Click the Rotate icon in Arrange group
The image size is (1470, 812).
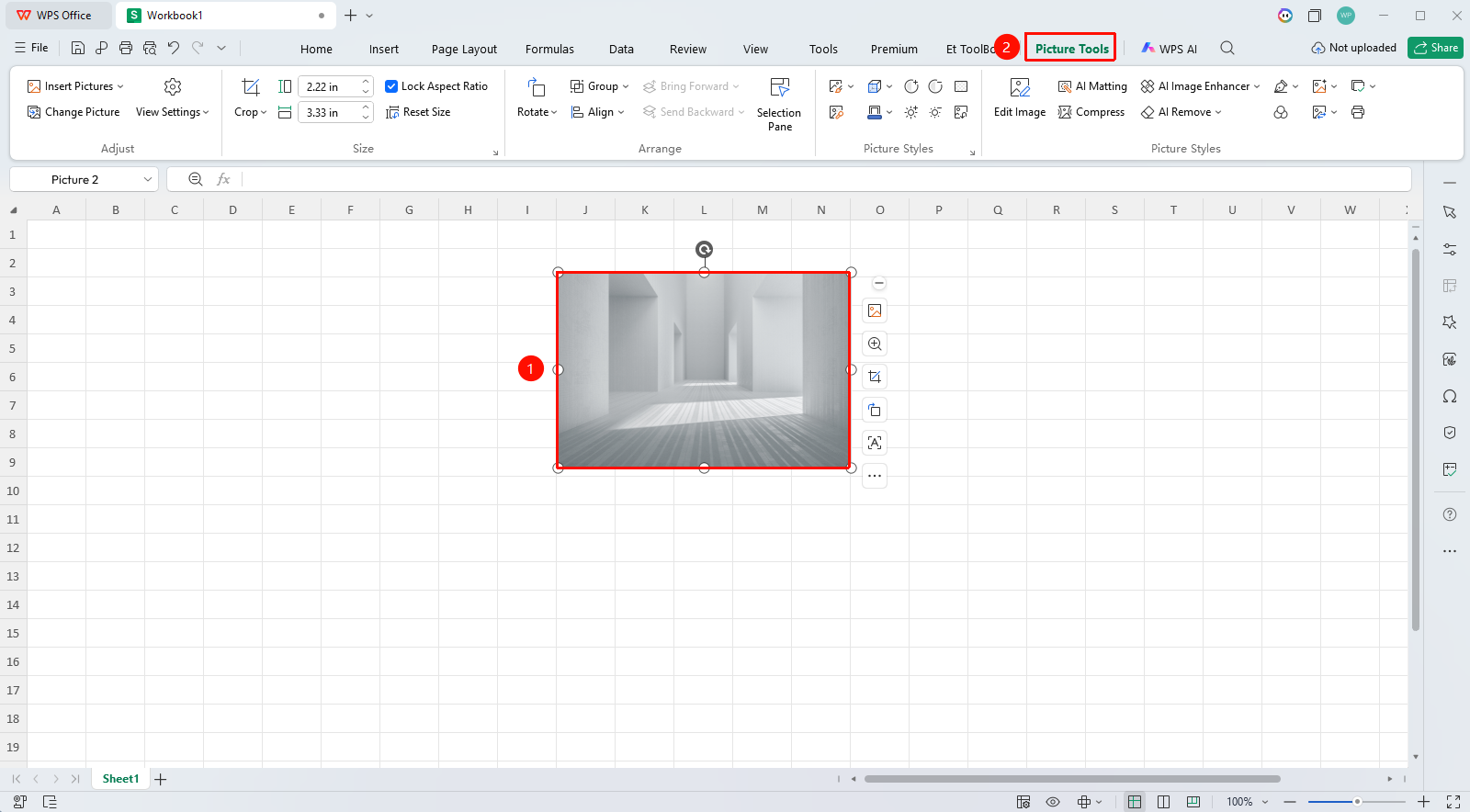(x=537, y=86)
